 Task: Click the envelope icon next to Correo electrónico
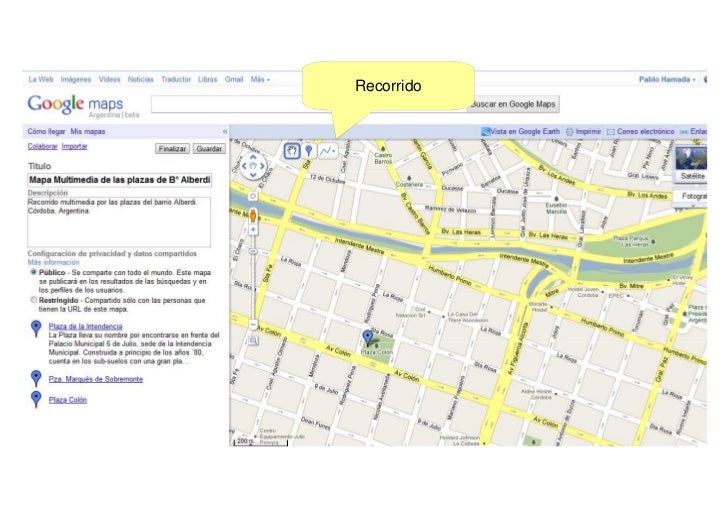(x=611, y=132)
